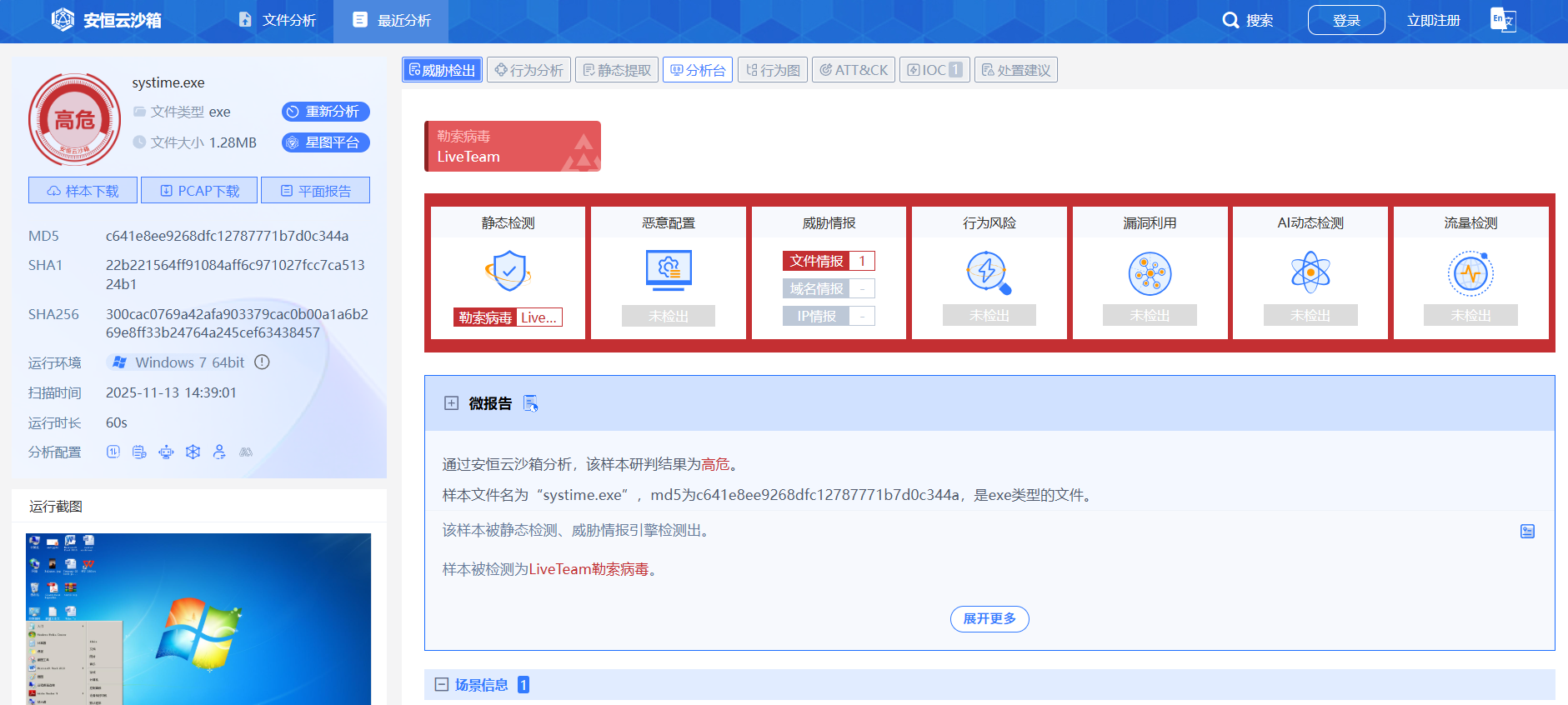Select the ATT&CK tab

tap(854, 70)
